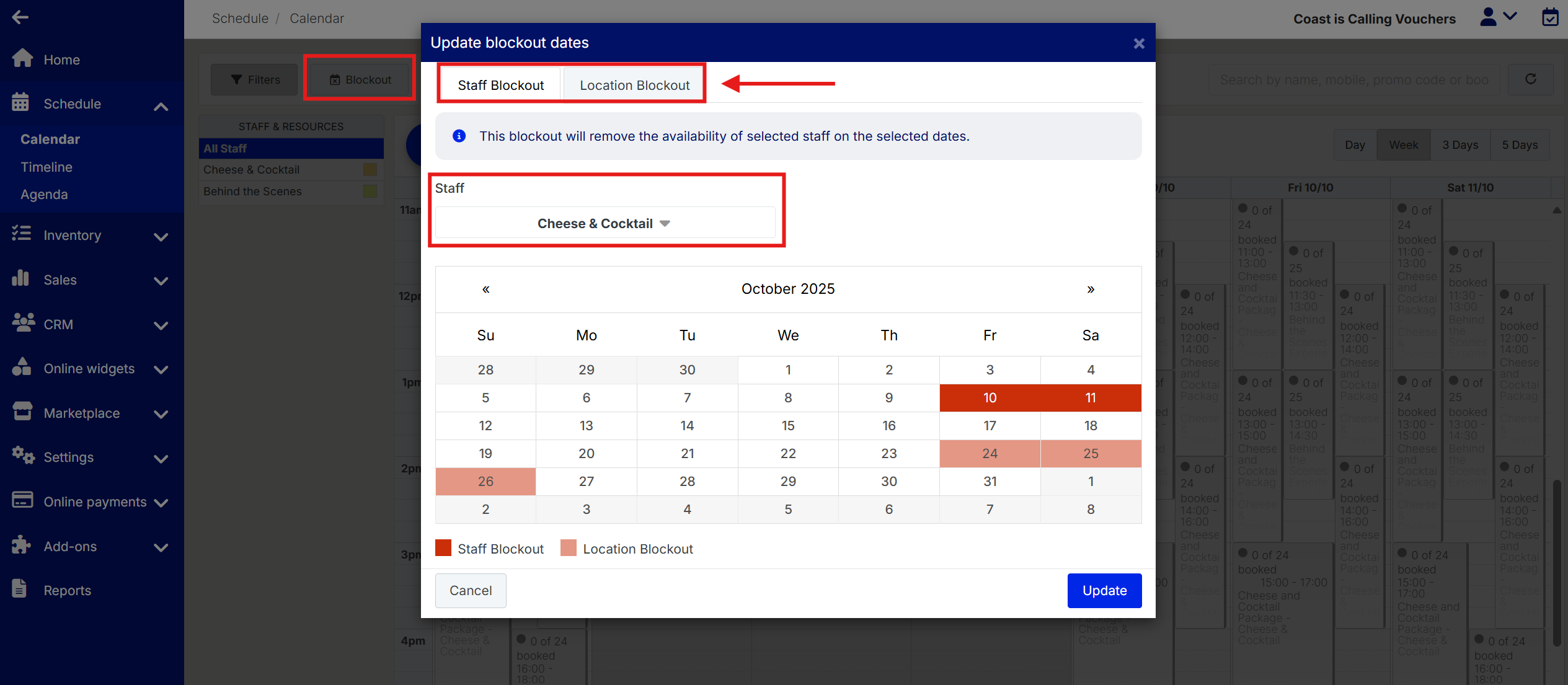Image resolution: width=1568 pixels, height=685 pixels.
Task: Open the Cheese & Cocktail staff dropdown
Action: pyautogui.click(x=605, y=223)
